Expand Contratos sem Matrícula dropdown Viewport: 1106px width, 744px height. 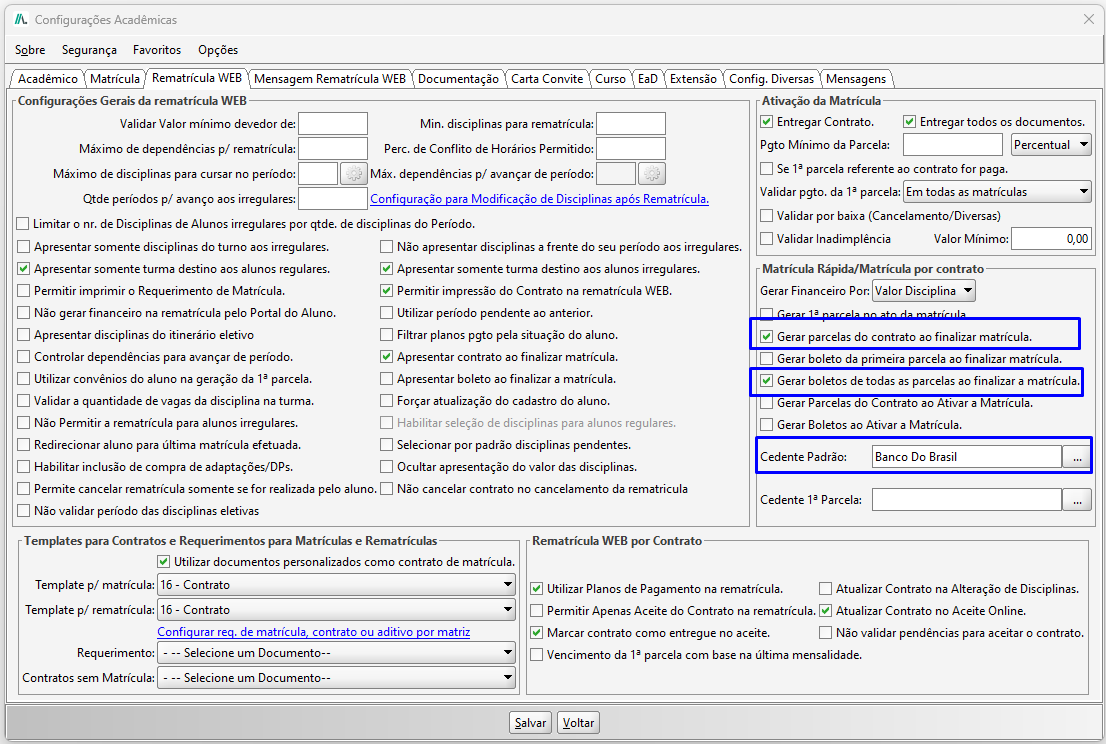point(336,678)
